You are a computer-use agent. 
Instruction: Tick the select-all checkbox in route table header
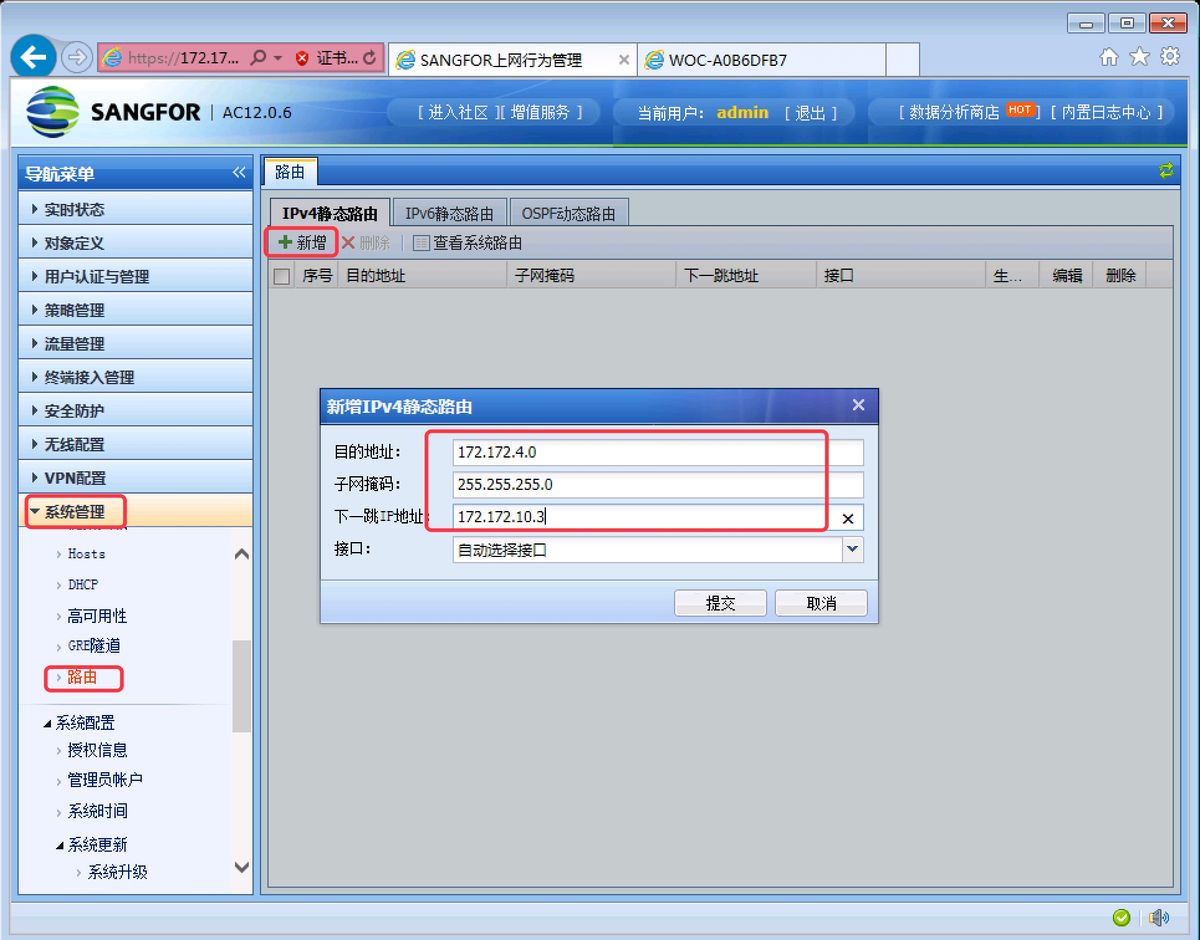click(282, 276)
